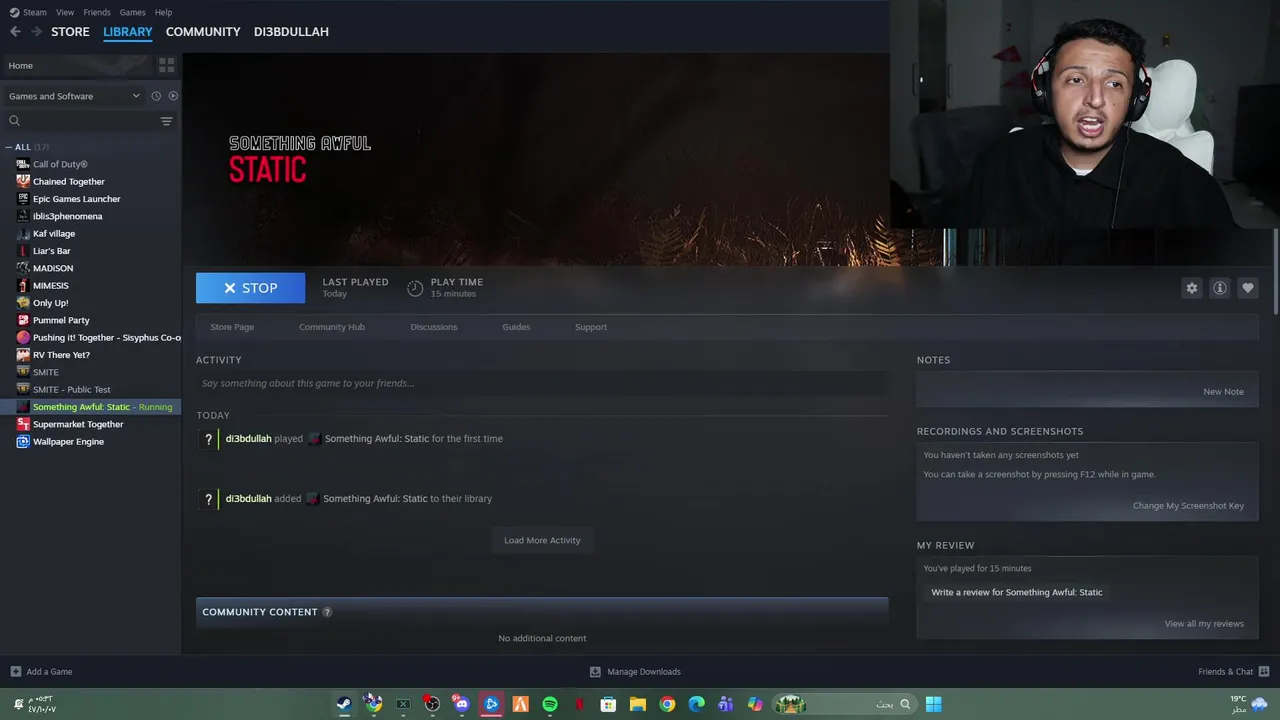Image resolution: width=1280 pixels, height=720 pixels.
Task: Go back with the navigation arrow
Action: click(15, 31)
